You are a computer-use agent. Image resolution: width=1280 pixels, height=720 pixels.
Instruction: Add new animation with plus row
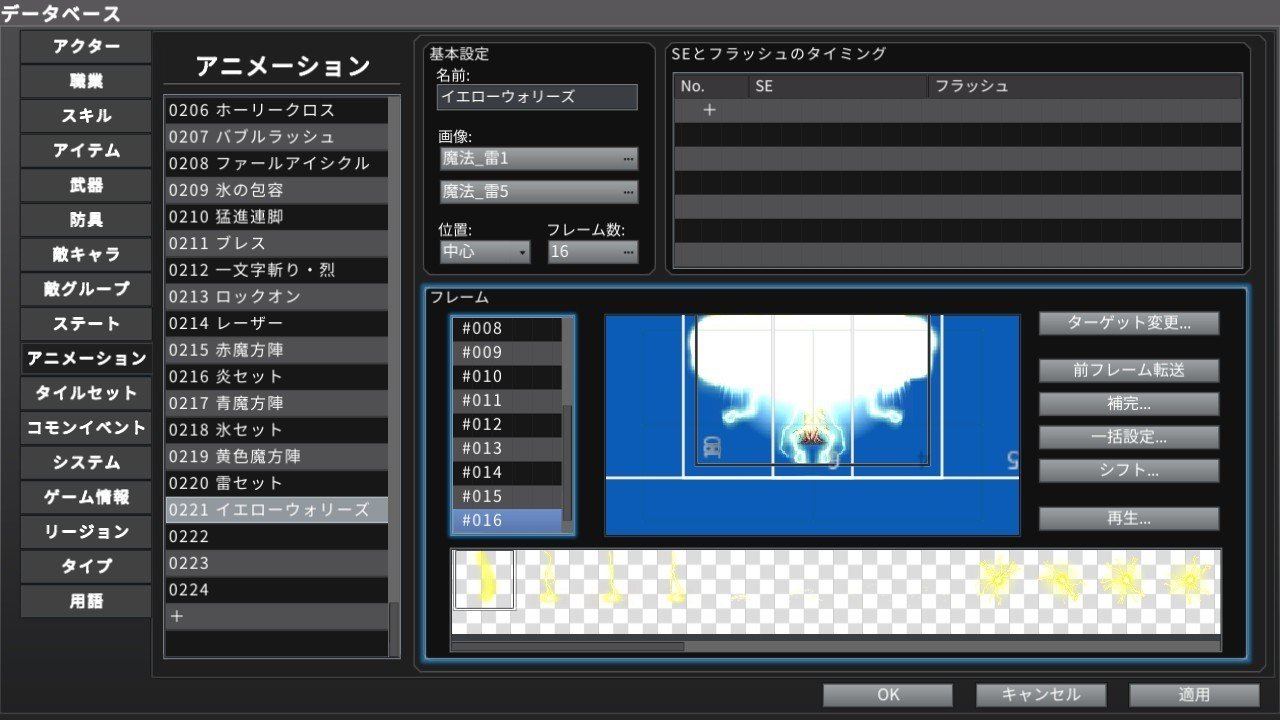(x=276, y=617)
